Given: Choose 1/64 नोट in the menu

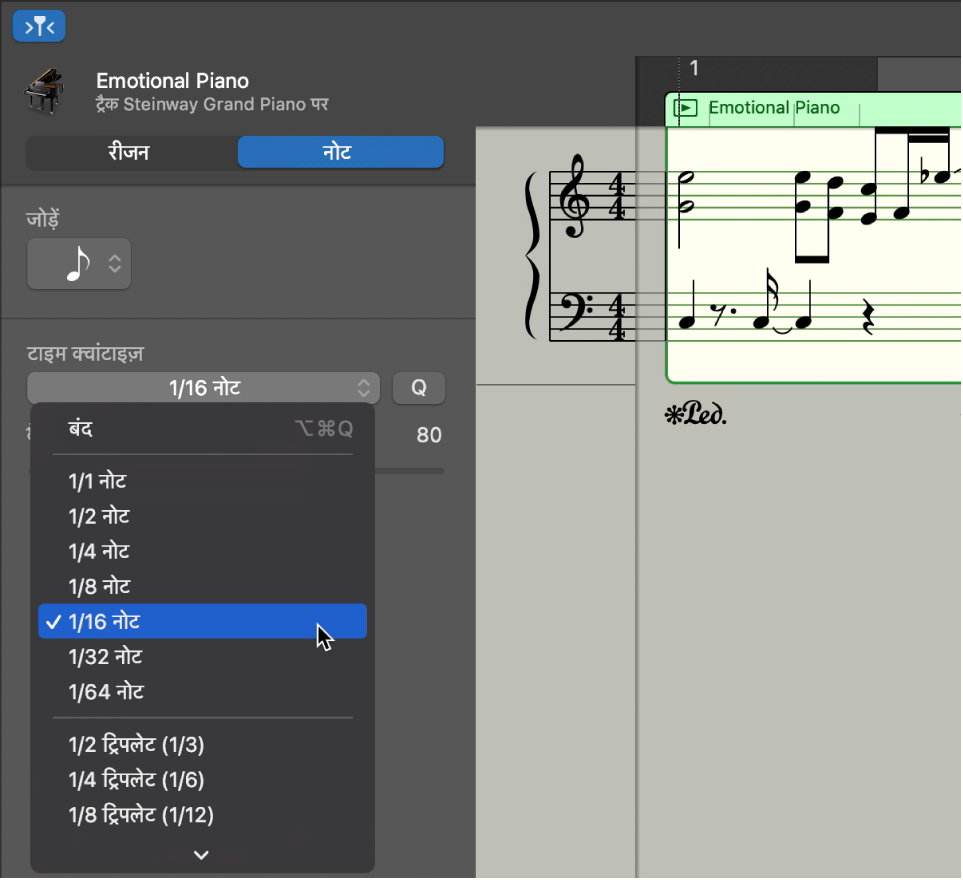Looking at the screenshot, I should click(203, 692).
